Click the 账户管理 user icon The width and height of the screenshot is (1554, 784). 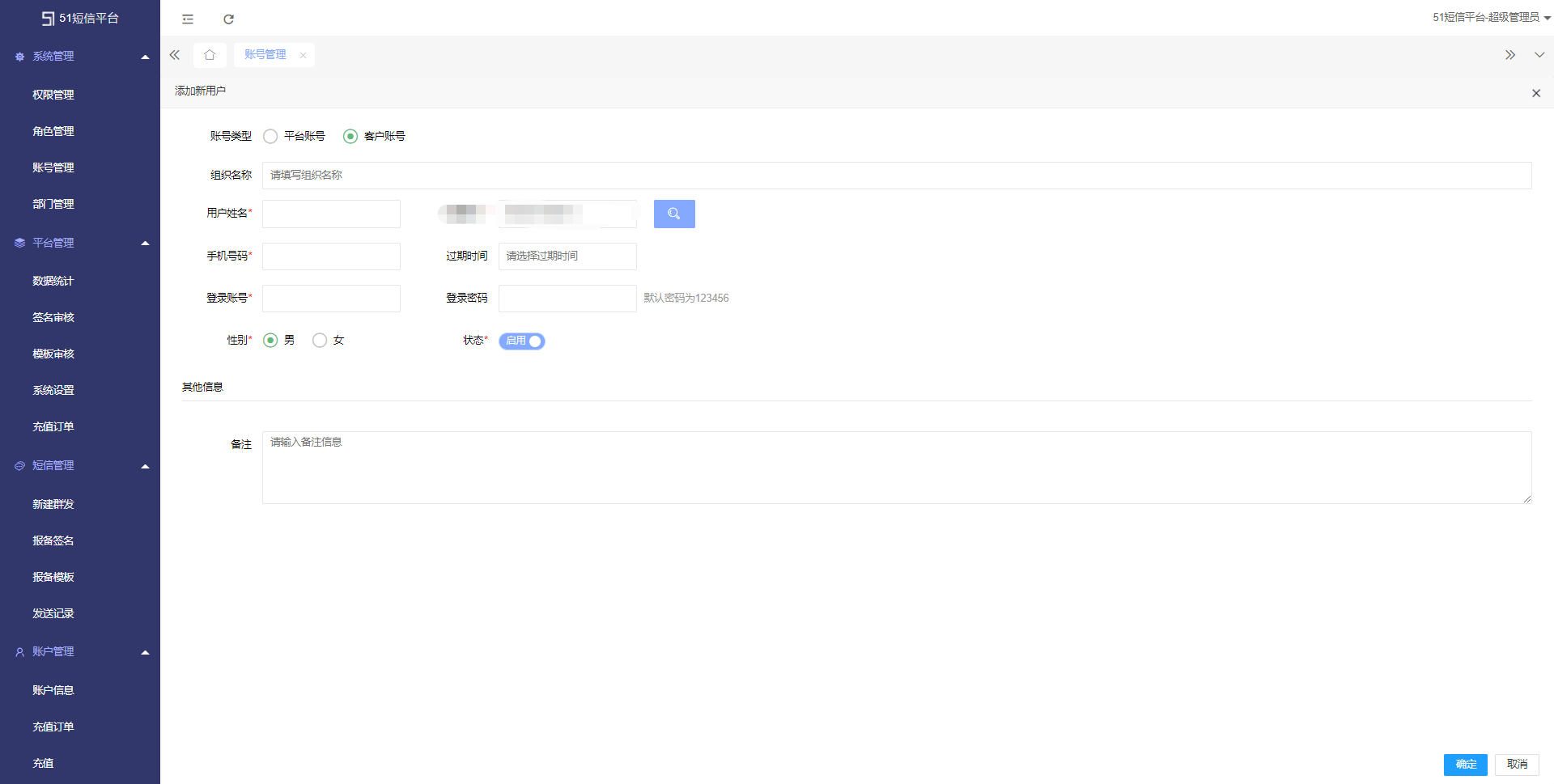[x=19, y=652]
